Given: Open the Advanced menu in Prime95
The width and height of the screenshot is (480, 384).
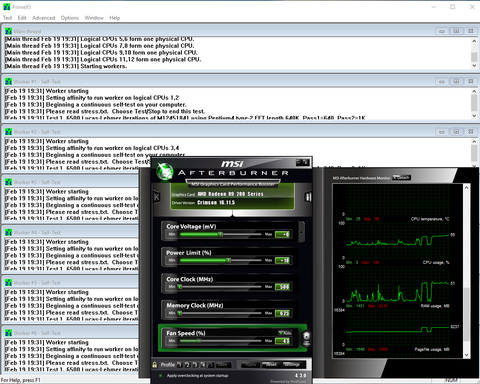Looking at the screenshot, I should (43, 18).
